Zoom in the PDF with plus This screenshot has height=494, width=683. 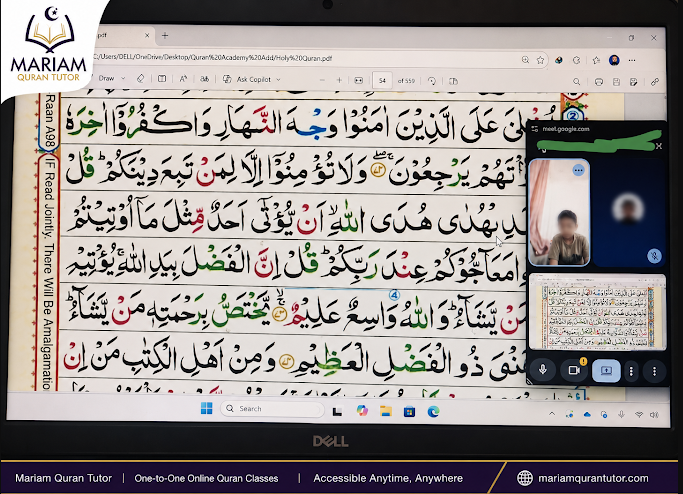tap(339, 80)
